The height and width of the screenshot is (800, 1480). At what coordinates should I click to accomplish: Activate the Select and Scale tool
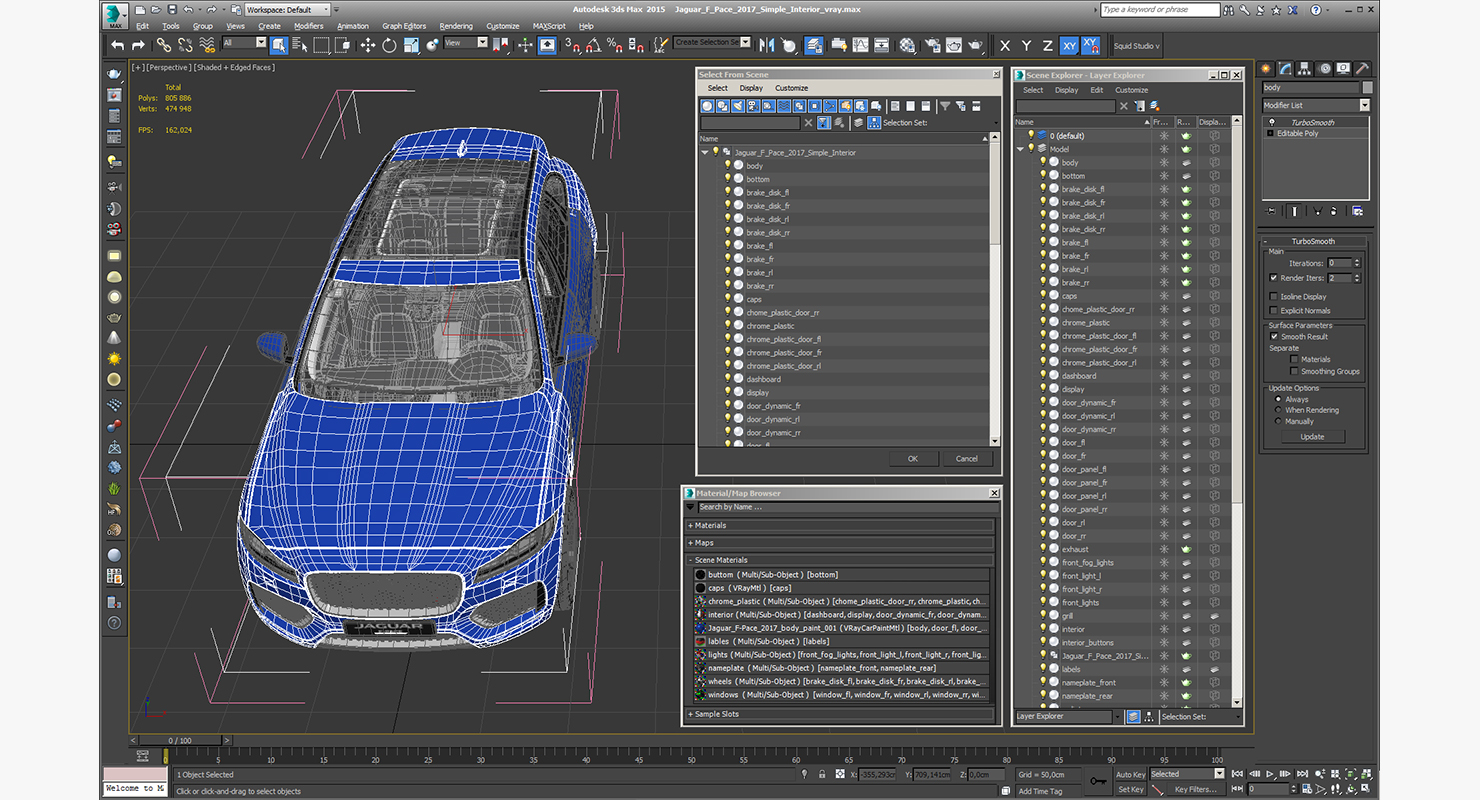click(411, 45)
